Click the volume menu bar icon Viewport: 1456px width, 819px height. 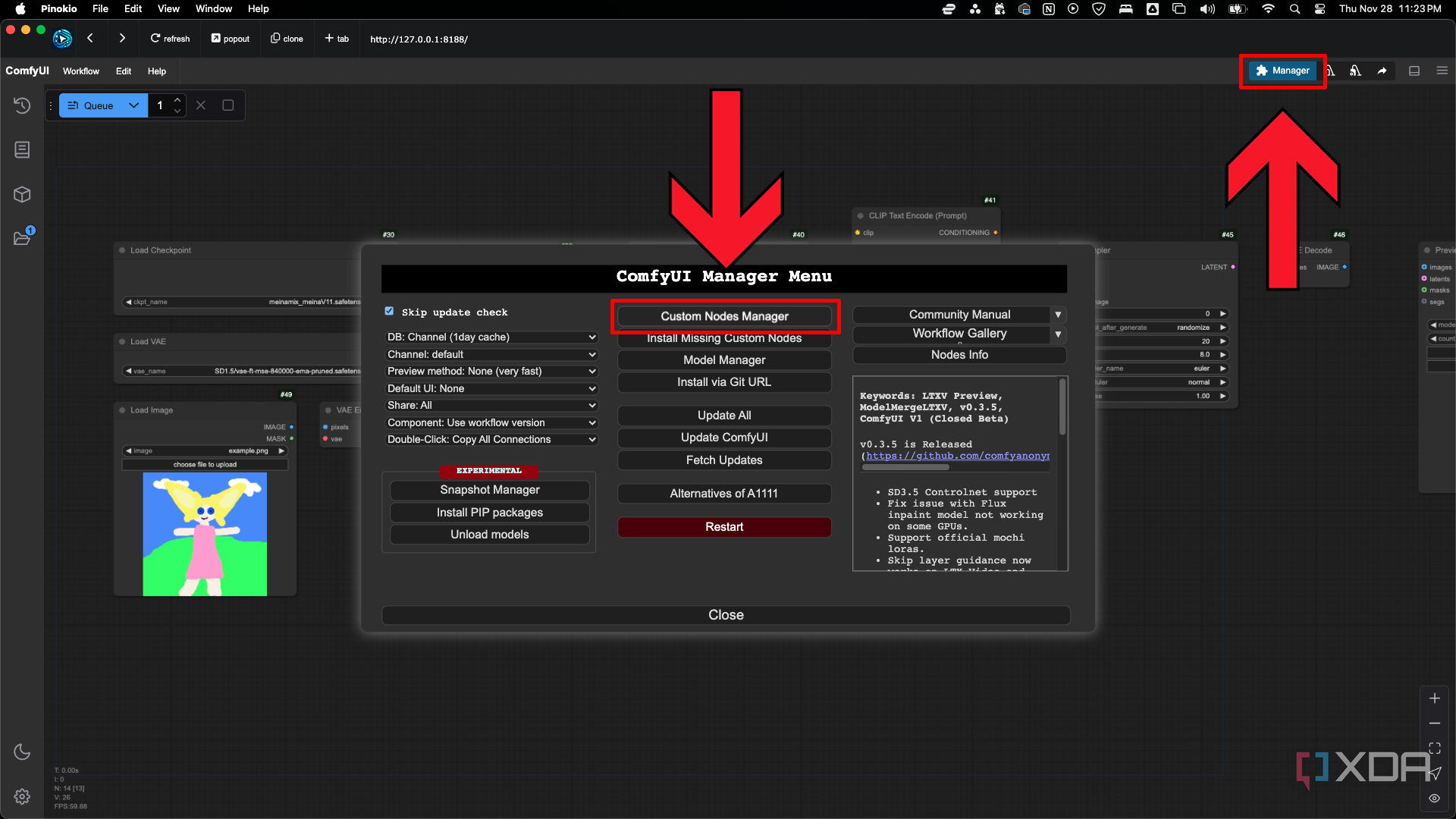1207,9
